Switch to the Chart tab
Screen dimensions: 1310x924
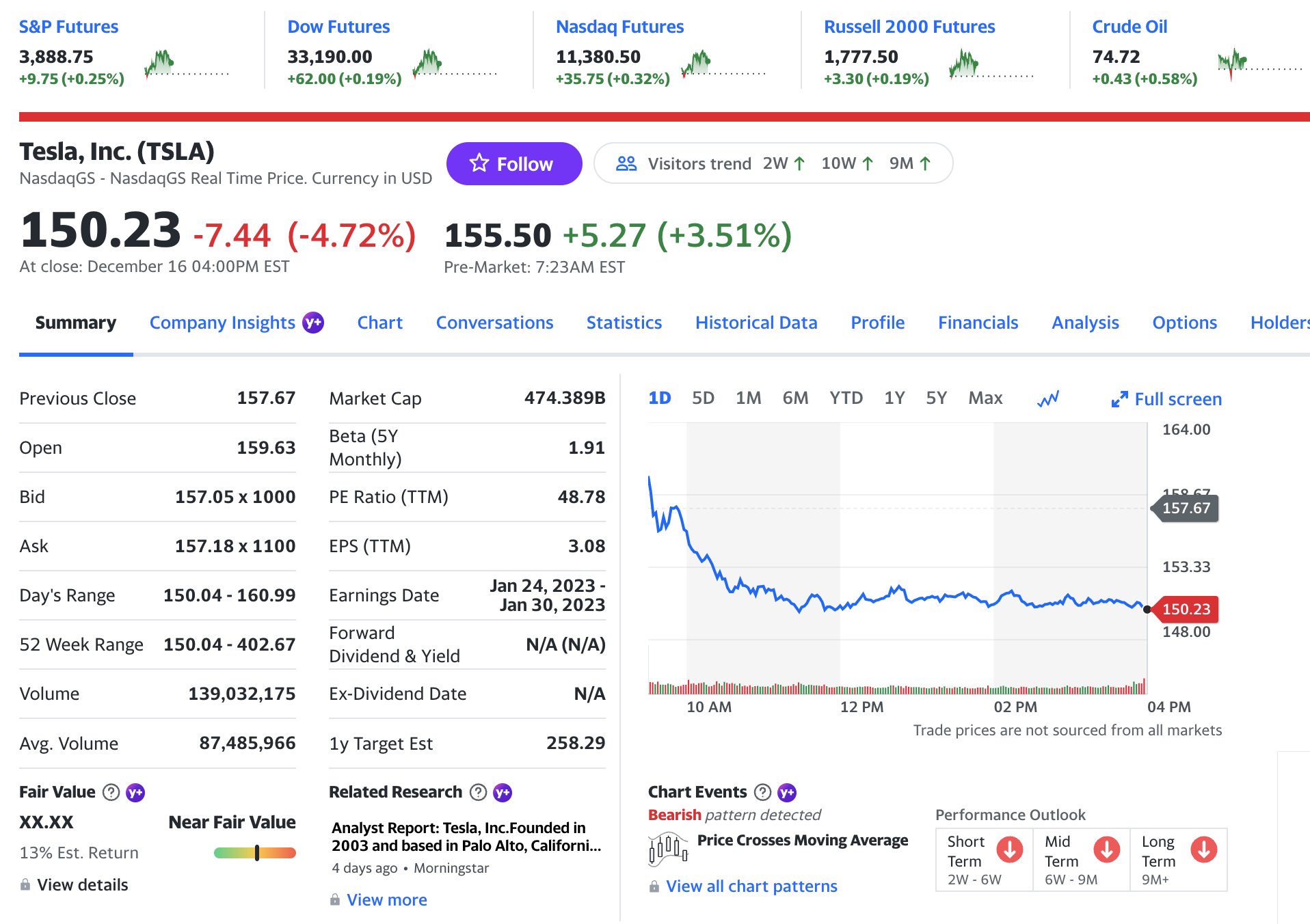380,323
